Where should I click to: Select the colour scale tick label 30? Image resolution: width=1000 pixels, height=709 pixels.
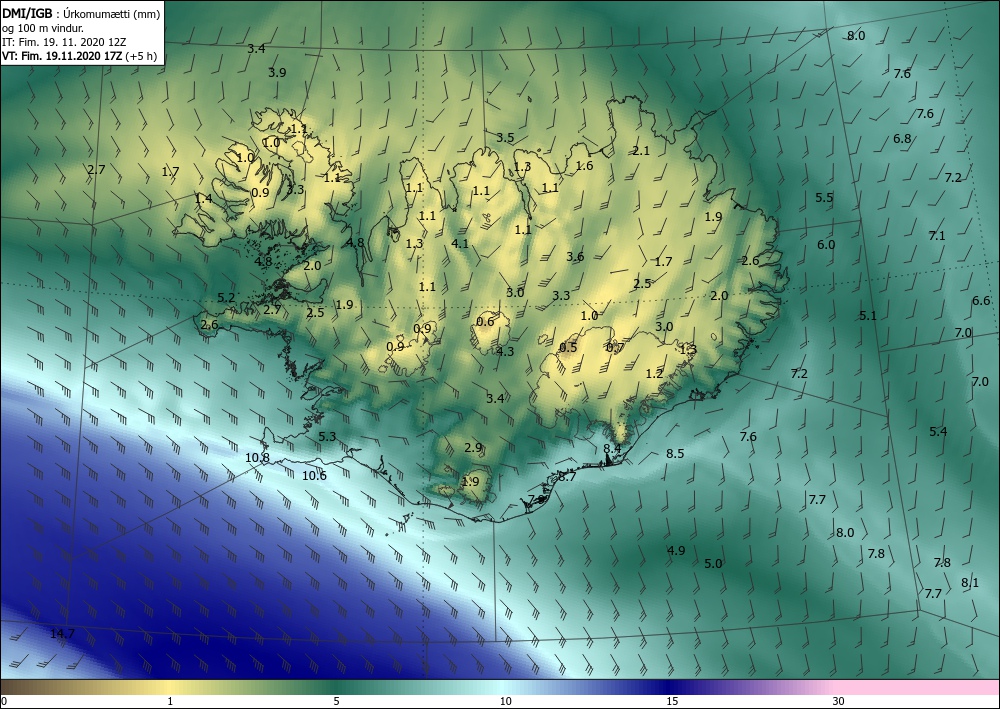pyautogui.click(x=839, y=701)
